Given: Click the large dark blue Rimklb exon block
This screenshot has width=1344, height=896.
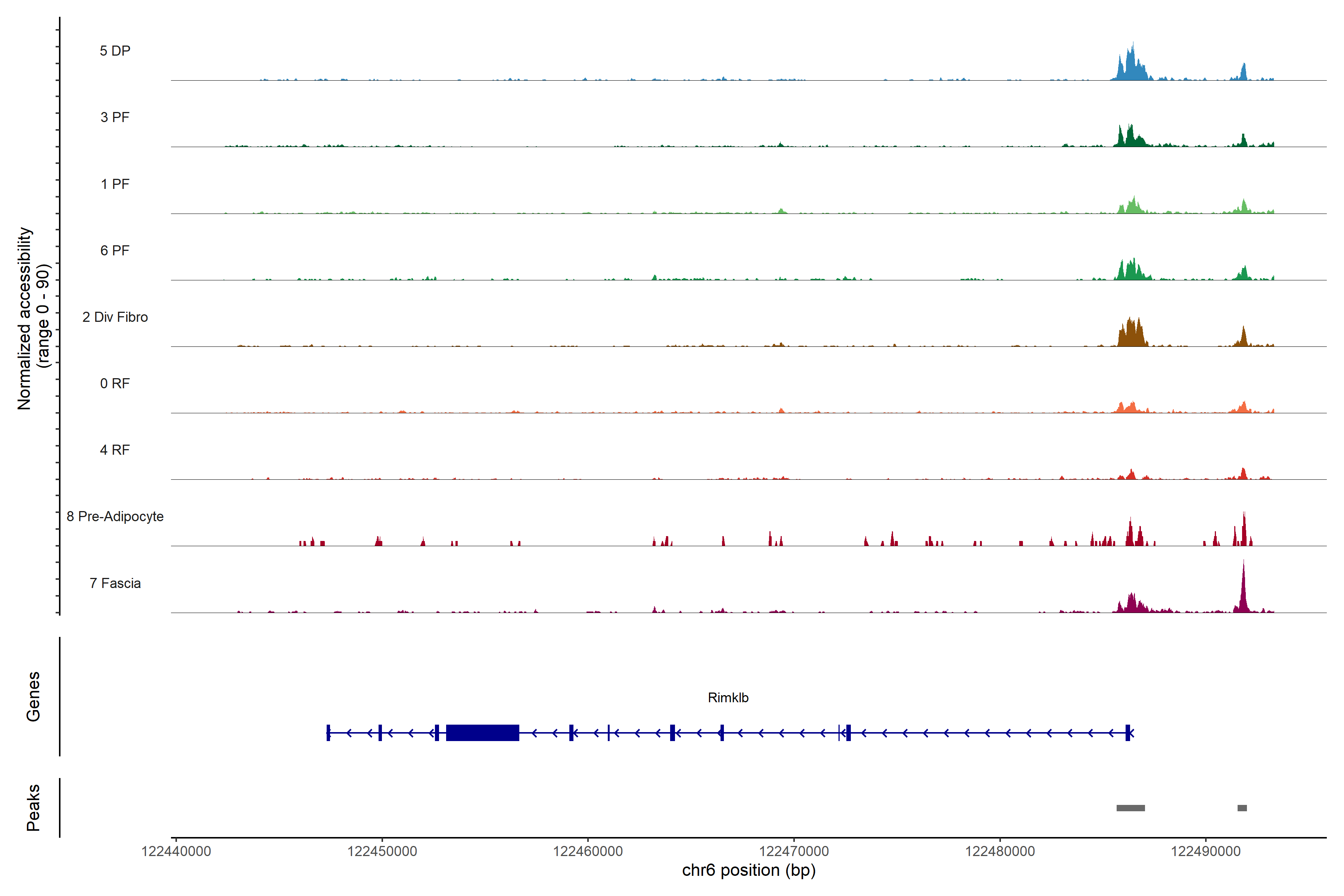Looking at the screenshot, I should point(482,732).
